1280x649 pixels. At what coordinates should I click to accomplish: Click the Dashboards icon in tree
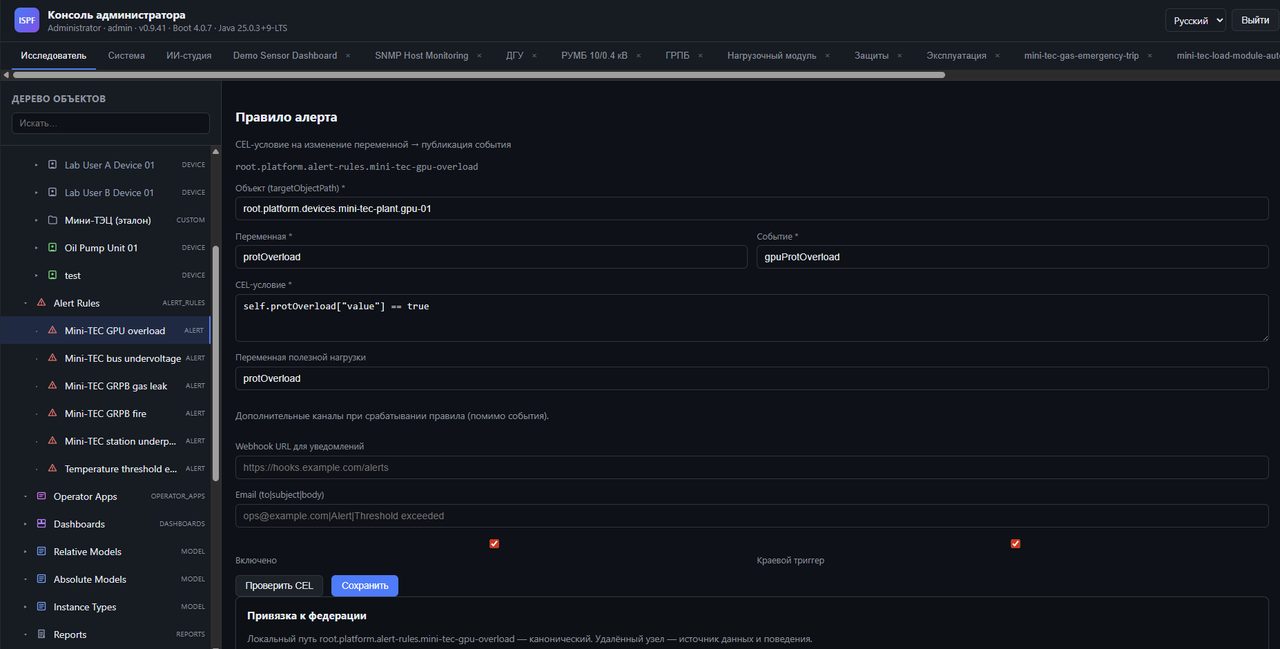pyautogui.click(x=41, y=524)
